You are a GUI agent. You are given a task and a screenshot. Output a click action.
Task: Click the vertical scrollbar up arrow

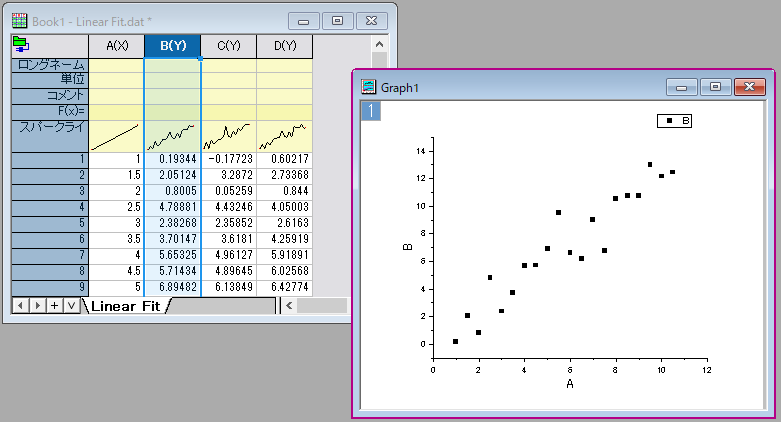point(380,44)
